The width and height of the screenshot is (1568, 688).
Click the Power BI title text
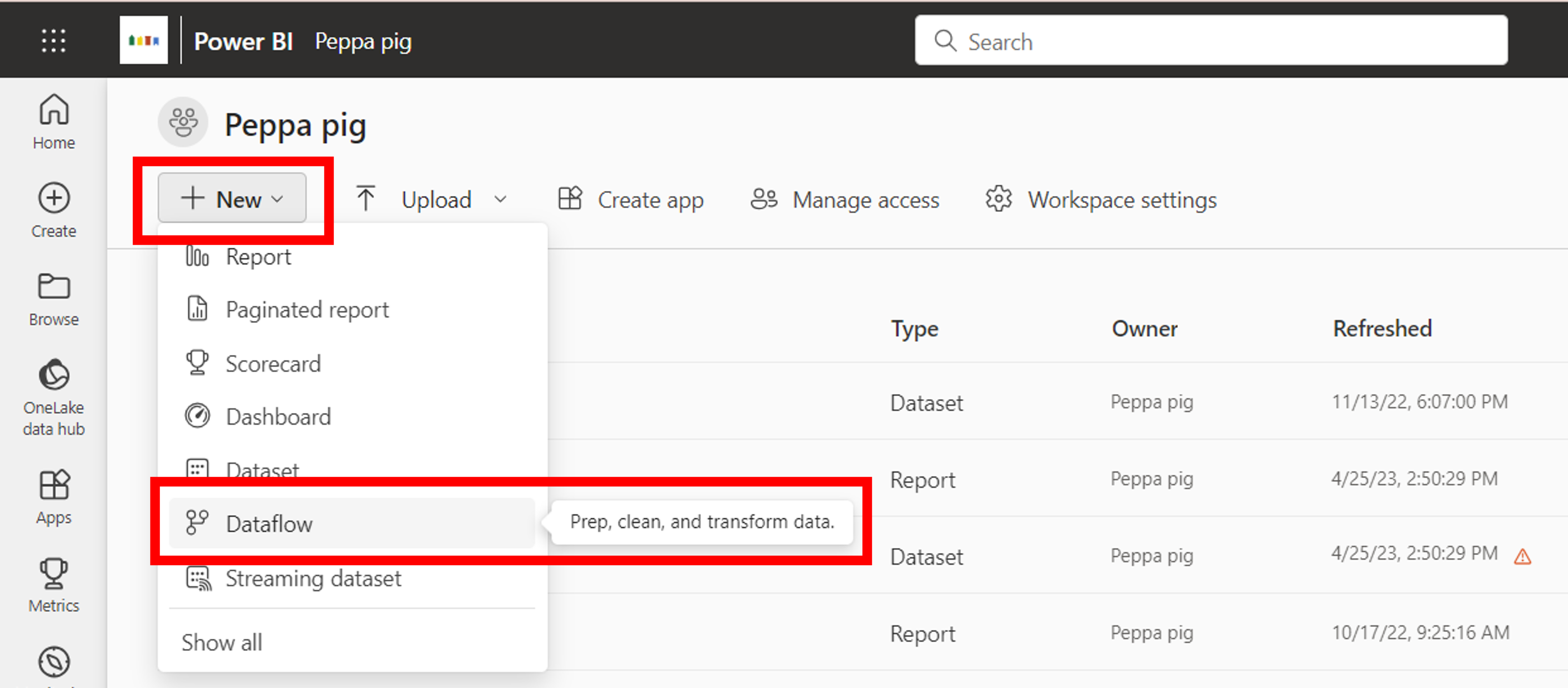[243, 41]
